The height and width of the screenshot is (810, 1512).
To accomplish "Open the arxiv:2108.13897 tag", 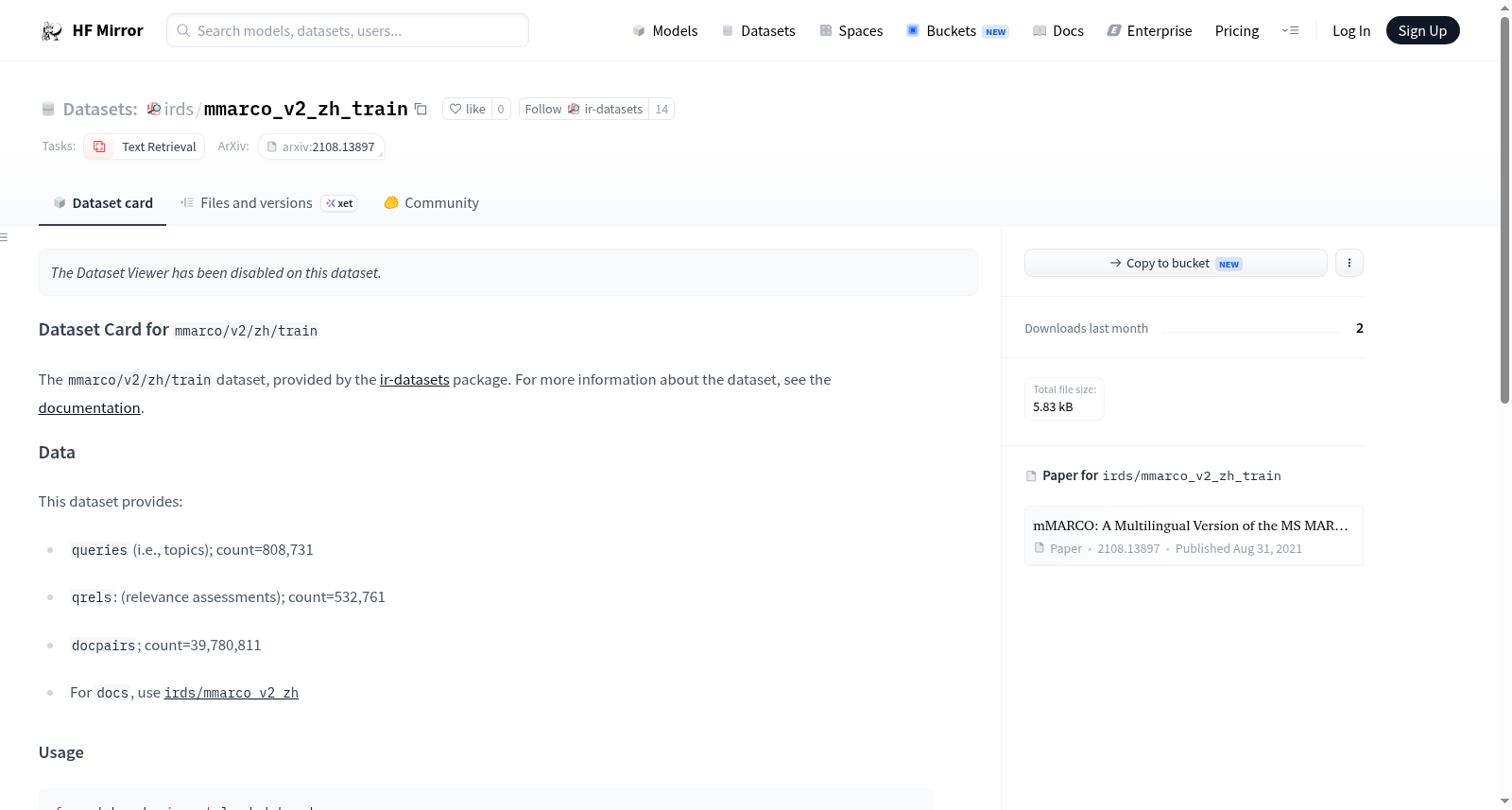I will point(321,146).
